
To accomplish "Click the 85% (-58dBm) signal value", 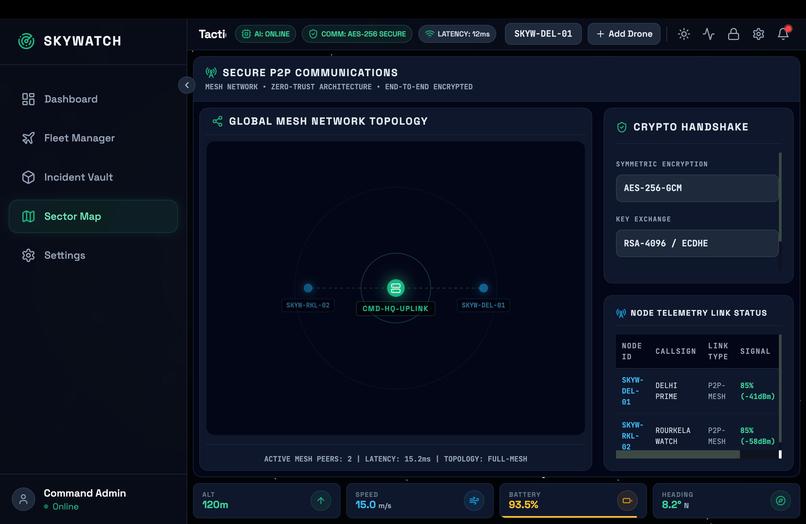I will (757, 436).
